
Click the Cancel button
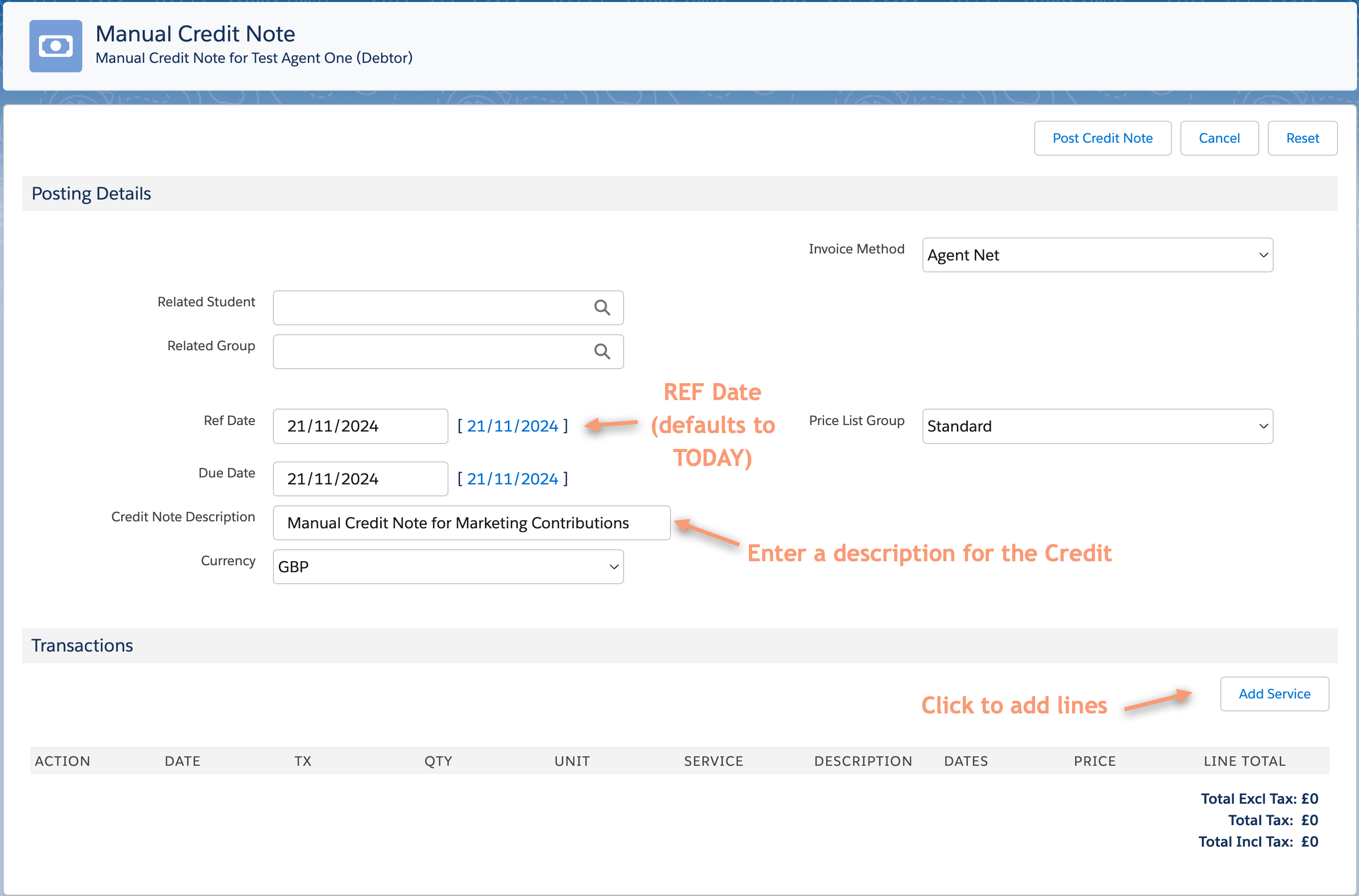click(x=1219, y=138)
